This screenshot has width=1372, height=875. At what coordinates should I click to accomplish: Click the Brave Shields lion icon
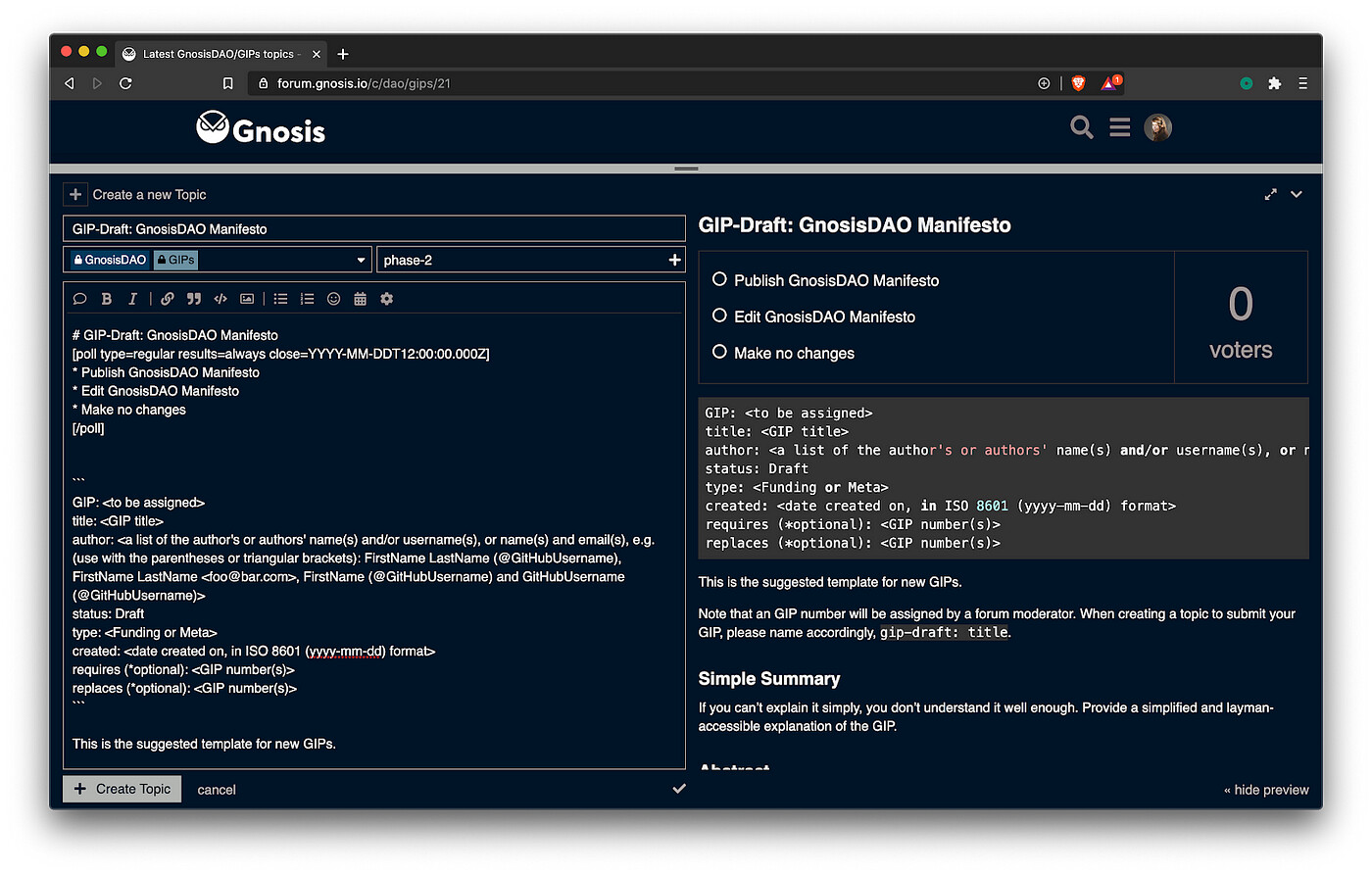coord(1079,83)
